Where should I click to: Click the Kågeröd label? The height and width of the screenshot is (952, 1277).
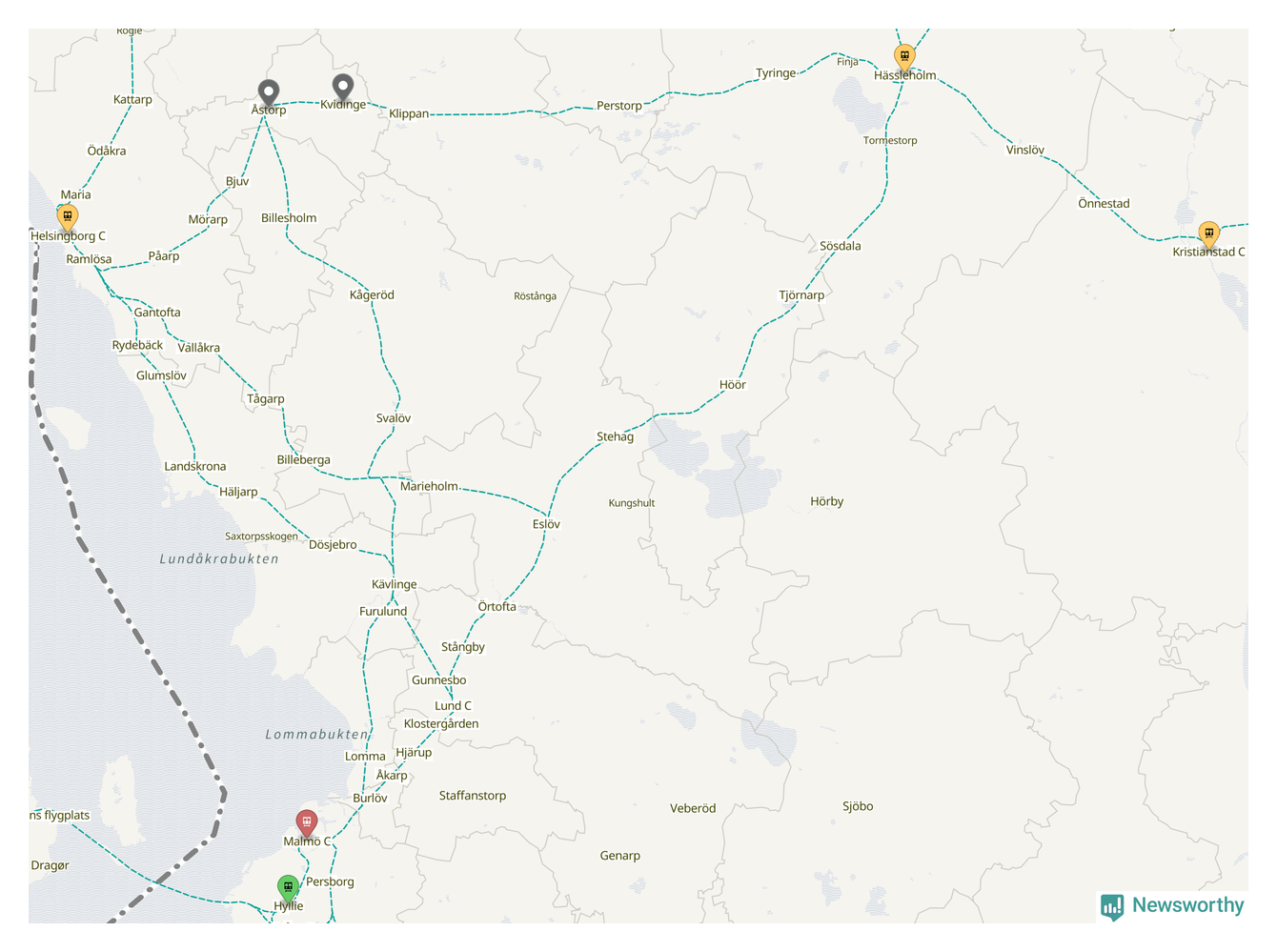click(372, 295)
